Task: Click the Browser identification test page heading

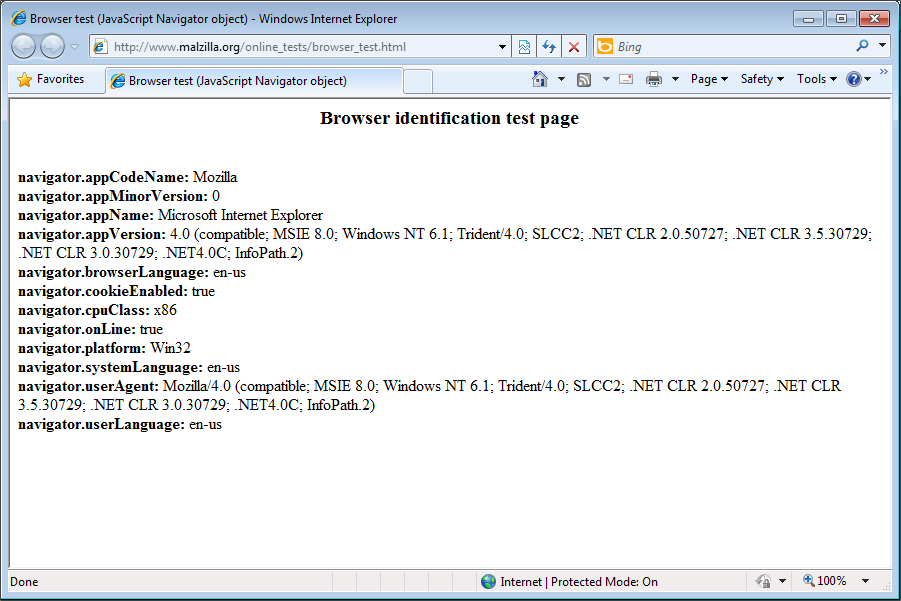Action: pyautogui.click(x=449, y=118)
